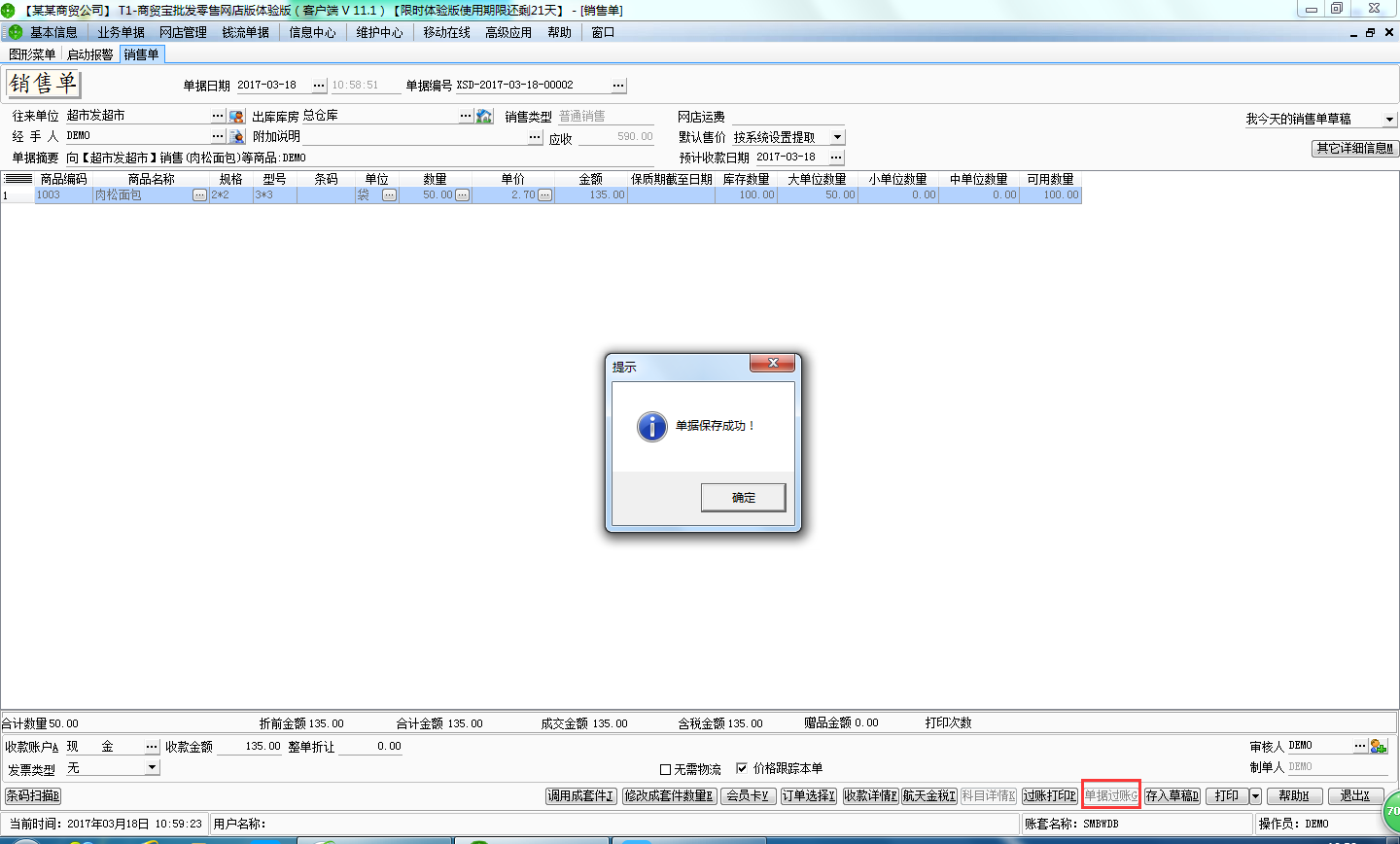Click the 其它详细信息 button
The width and height of the screenshot is (1400, 844).
(x=1354, y=149)
